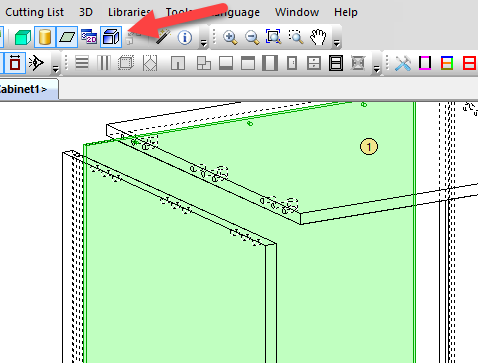Open the 3D menu

point(86,12)
